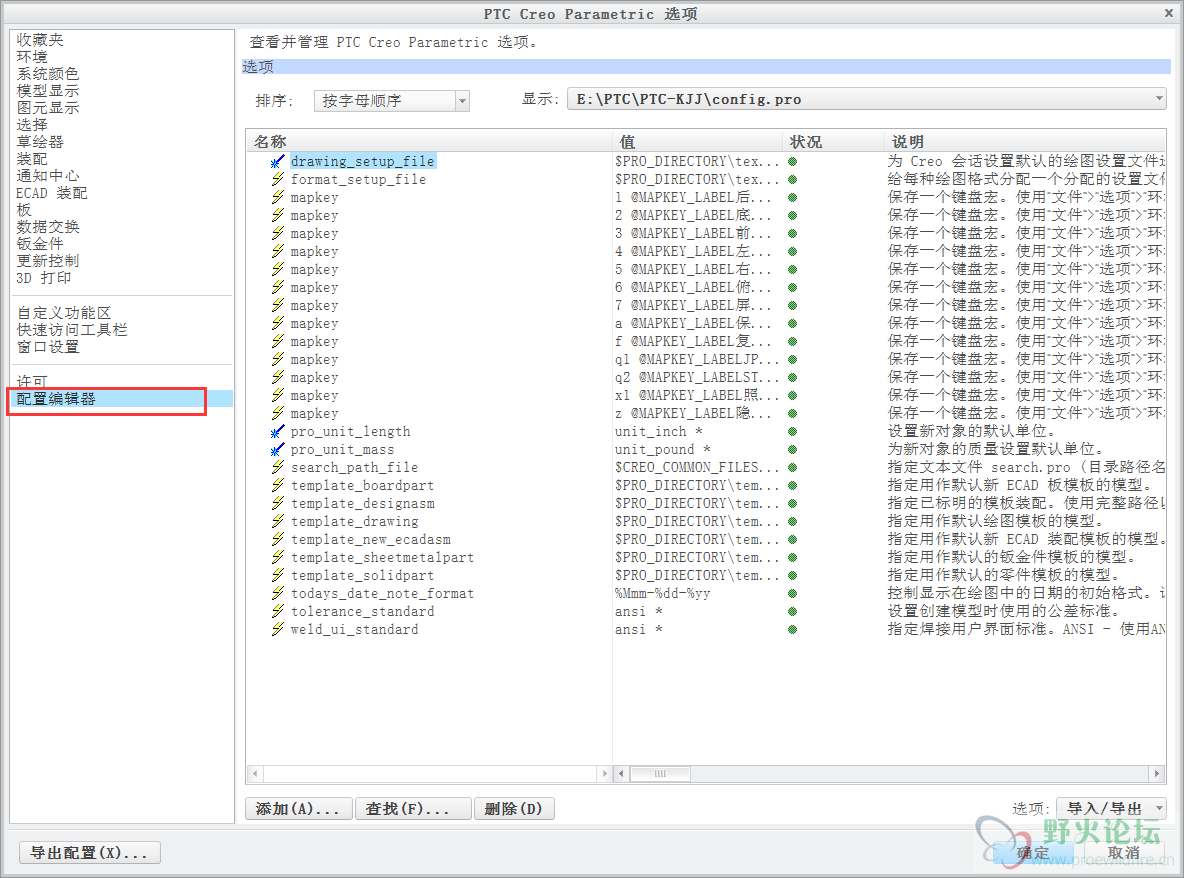Open the 导入/导出 options dropdown

tap(1112, 809)
